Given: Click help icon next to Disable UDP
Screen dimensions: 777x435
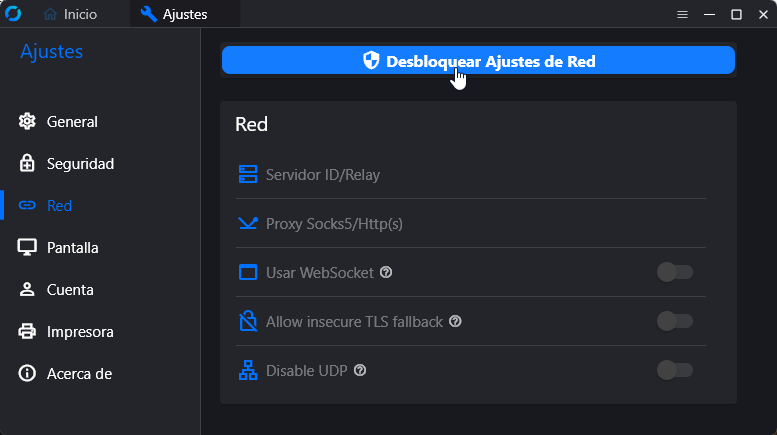Looking at the screenshot, I should (360, 371).
